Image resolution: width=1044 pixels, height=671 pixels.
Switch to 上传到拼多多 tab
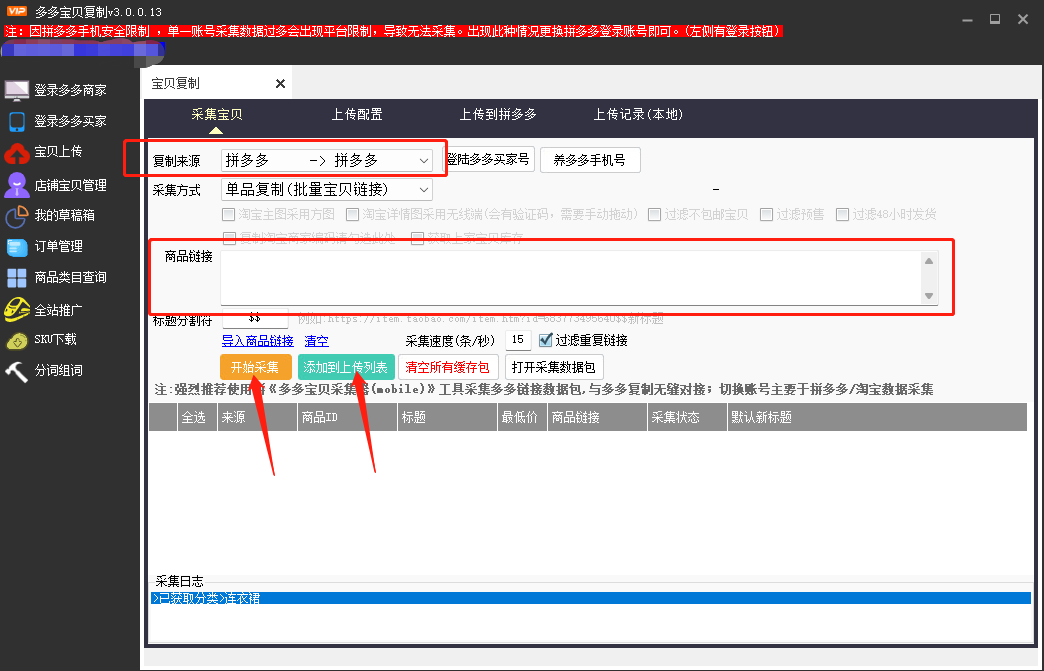(497, 114)
